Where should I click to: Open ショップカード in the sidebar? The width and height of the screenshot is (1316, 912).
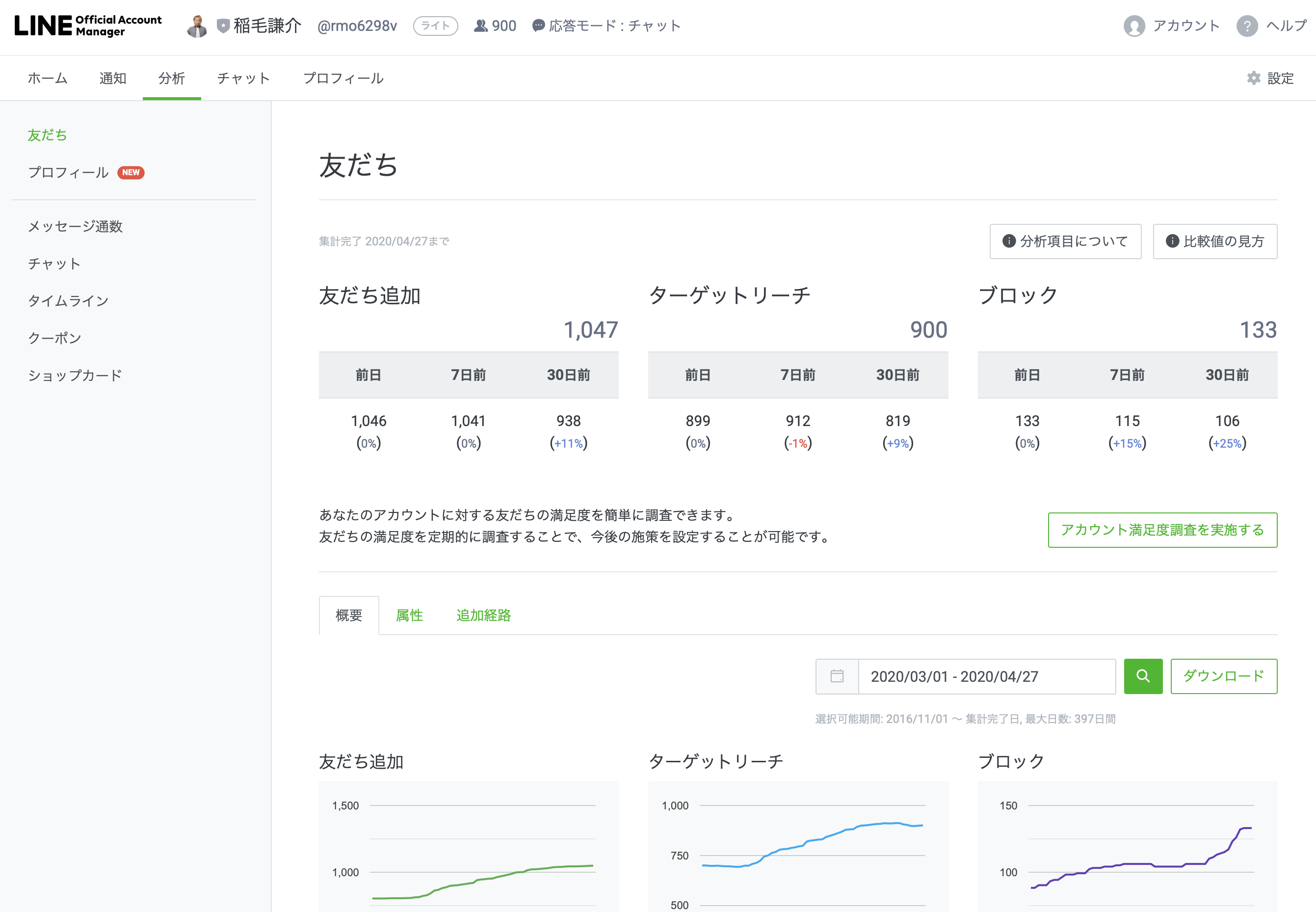[x=75, y=376]
